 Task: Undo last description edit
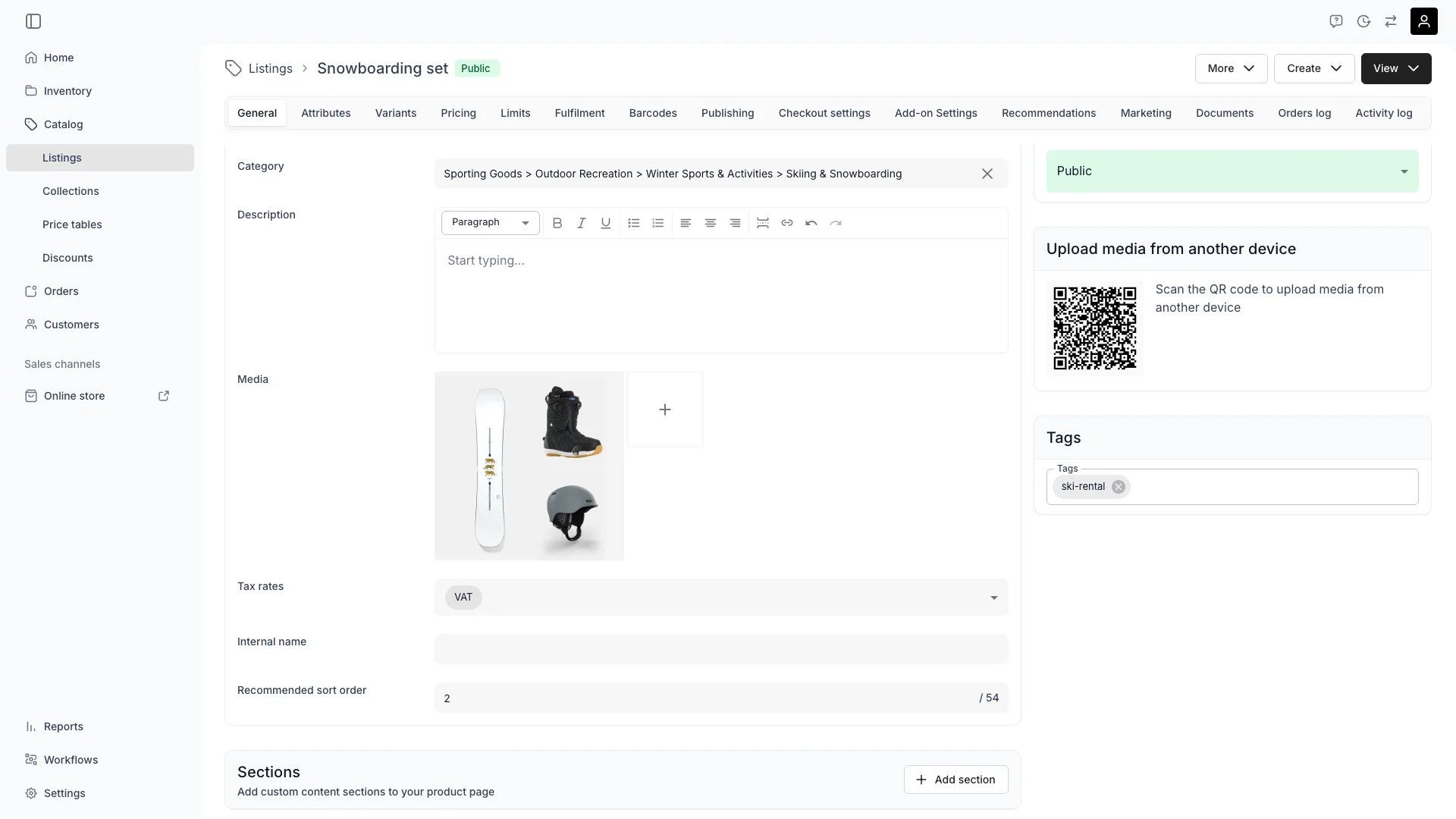pos(811,223)
